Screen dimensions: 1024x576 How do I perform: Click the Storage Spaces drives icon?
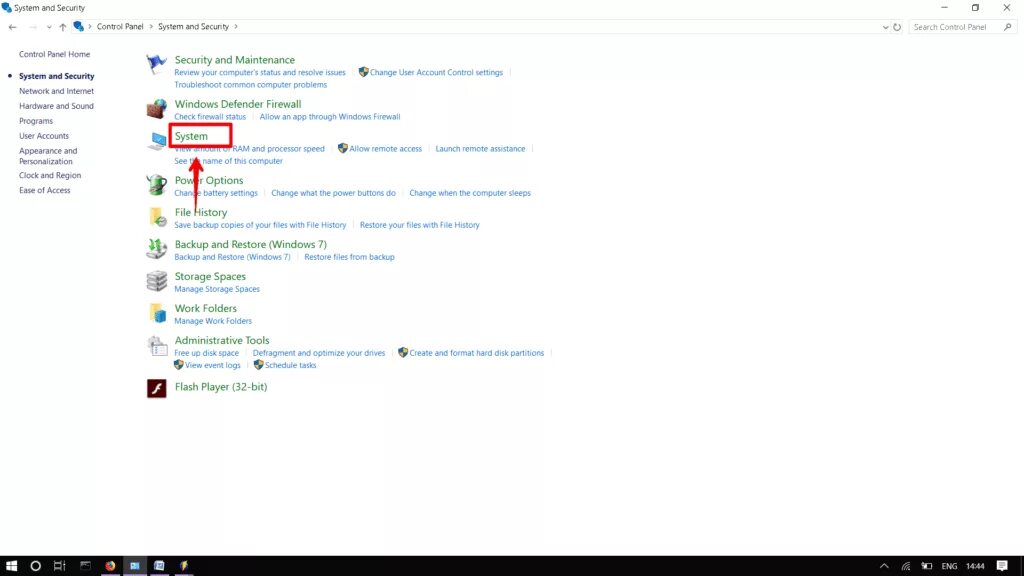click(x=156, y=281)
